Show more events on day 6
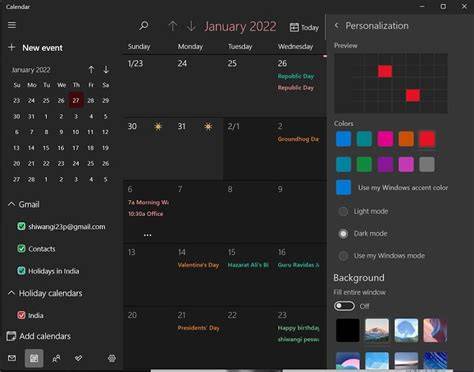474x372 pixels. [x=147, y=235]
